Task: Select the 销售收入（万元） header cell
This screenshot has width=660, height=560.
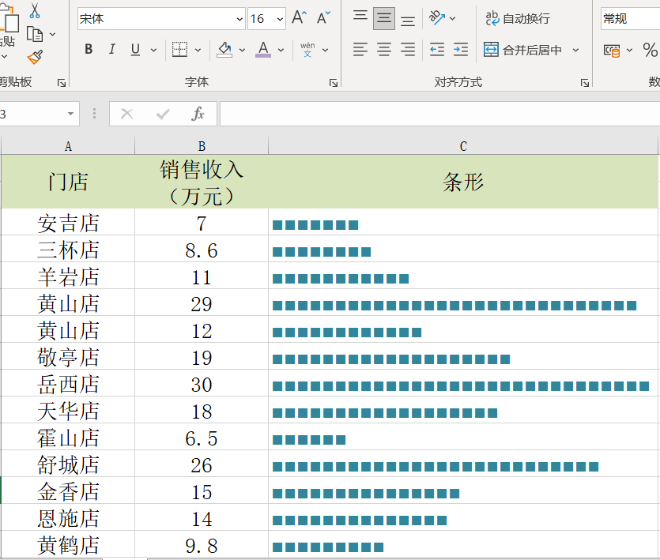Action: 202,182
